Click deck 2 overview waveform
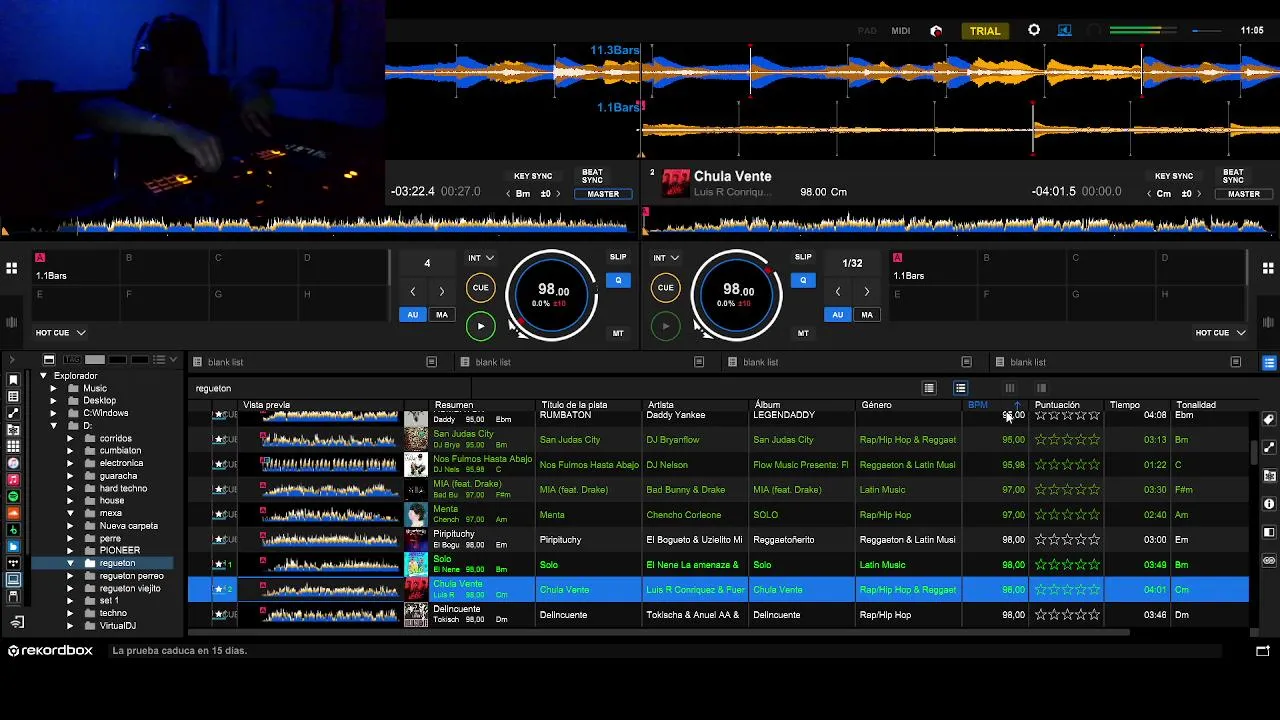 (960, 224)
